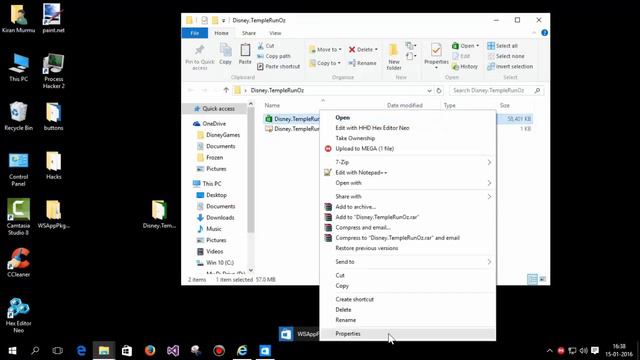Click Copy path in the ribbon
Screen dimensions: 640x360
coord(274,56)
